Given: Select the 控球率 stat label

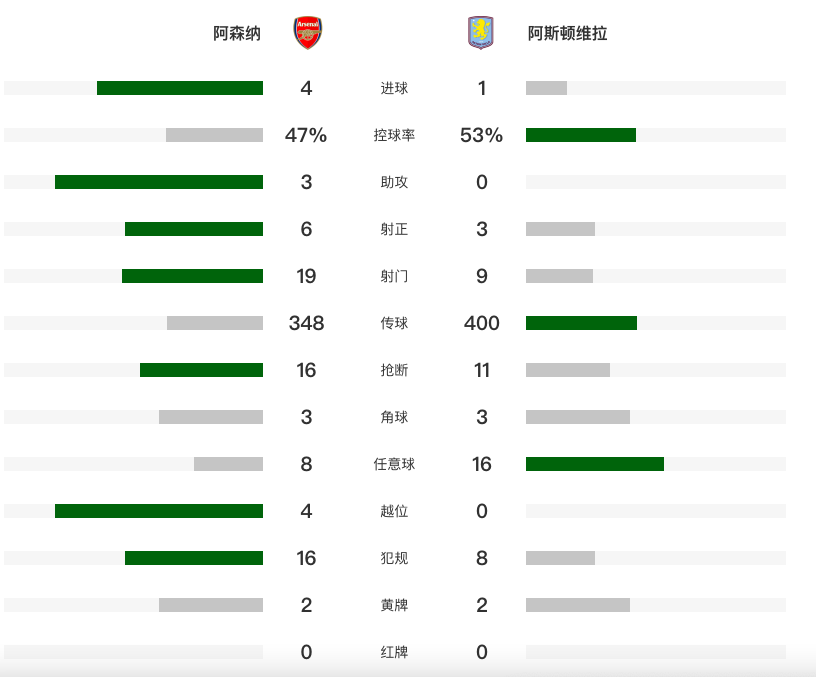Looking at the screenshot, I should [x=394, y=135].
